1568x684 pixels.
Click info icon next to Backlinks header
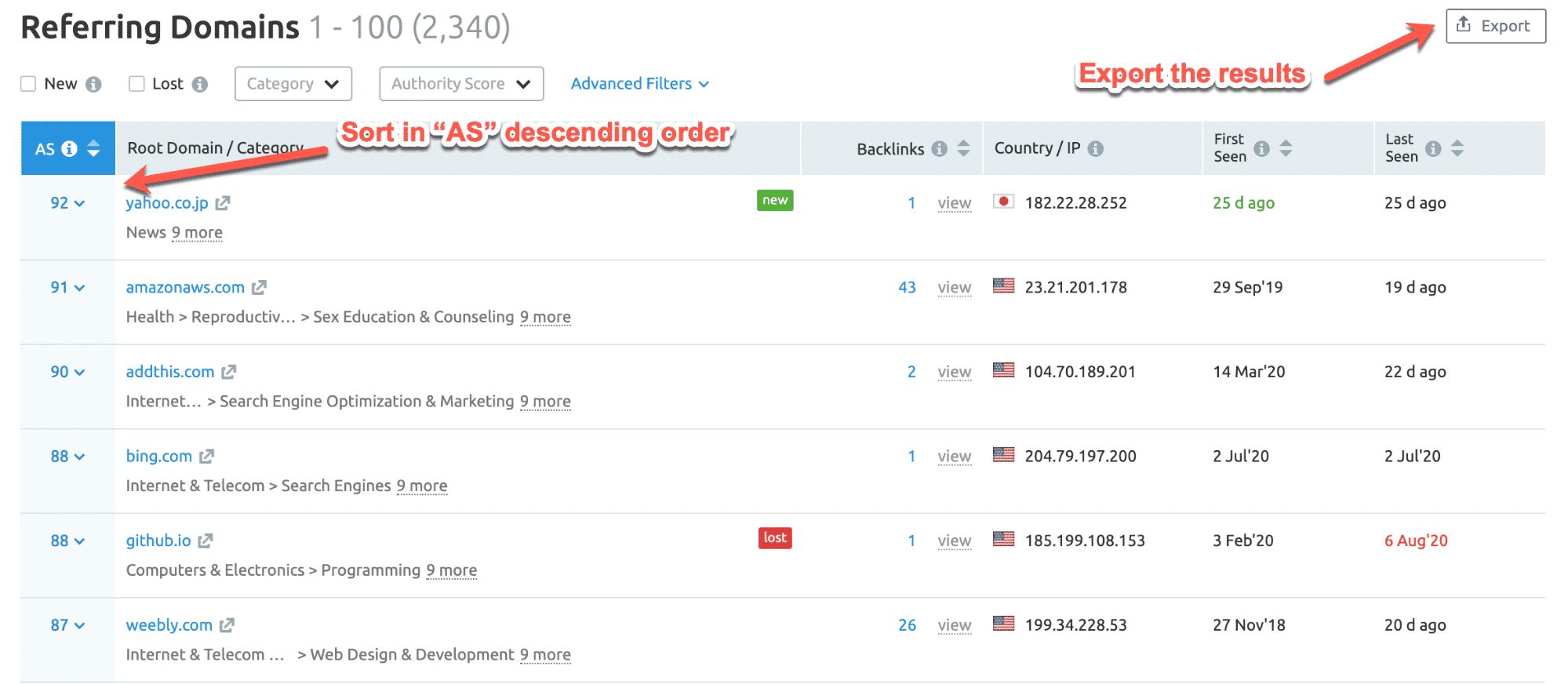click(939, 148)
